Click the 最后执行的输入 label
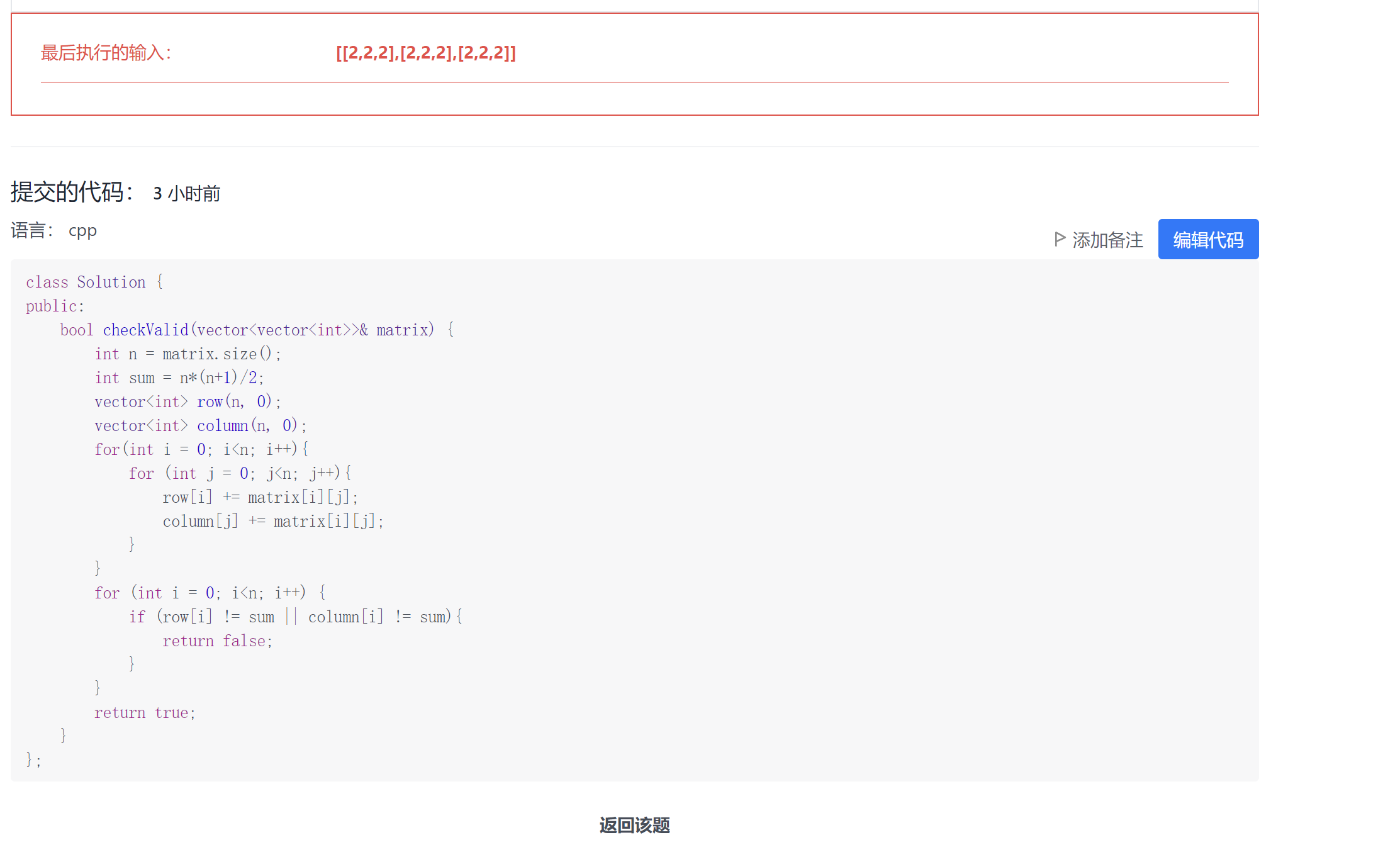 tap(106, 53)
